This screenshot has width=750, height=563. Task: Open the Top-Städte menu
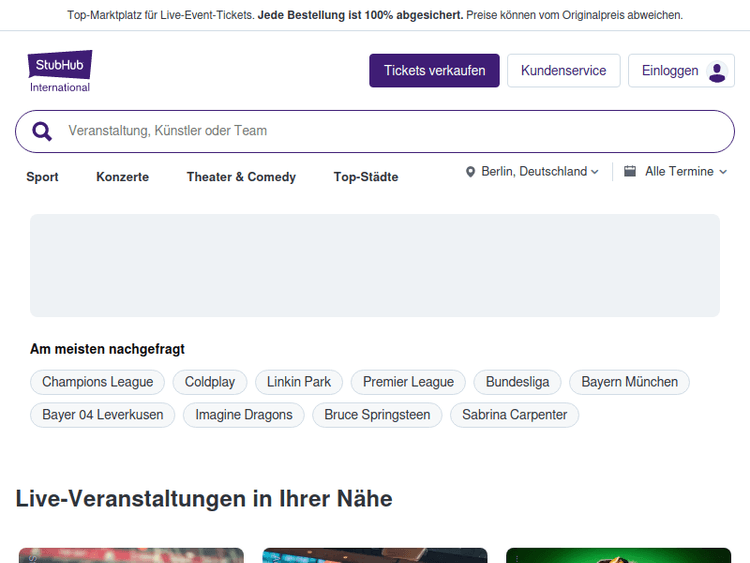point(366,177)
